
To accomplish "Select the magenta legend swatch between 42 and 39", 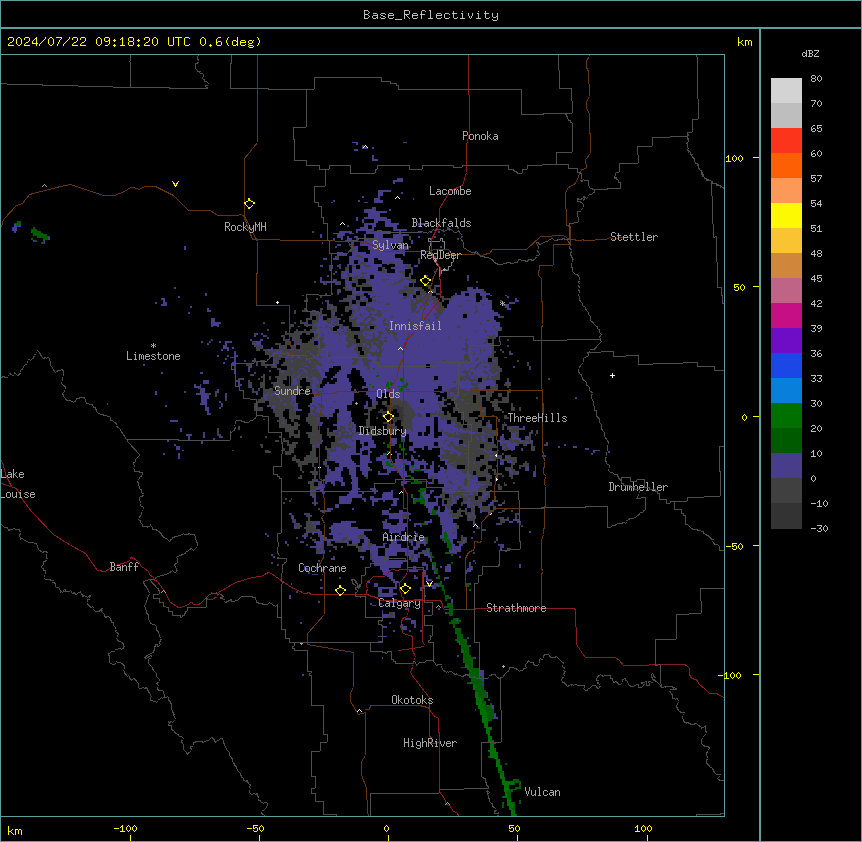I will click(x=786, y=315).
